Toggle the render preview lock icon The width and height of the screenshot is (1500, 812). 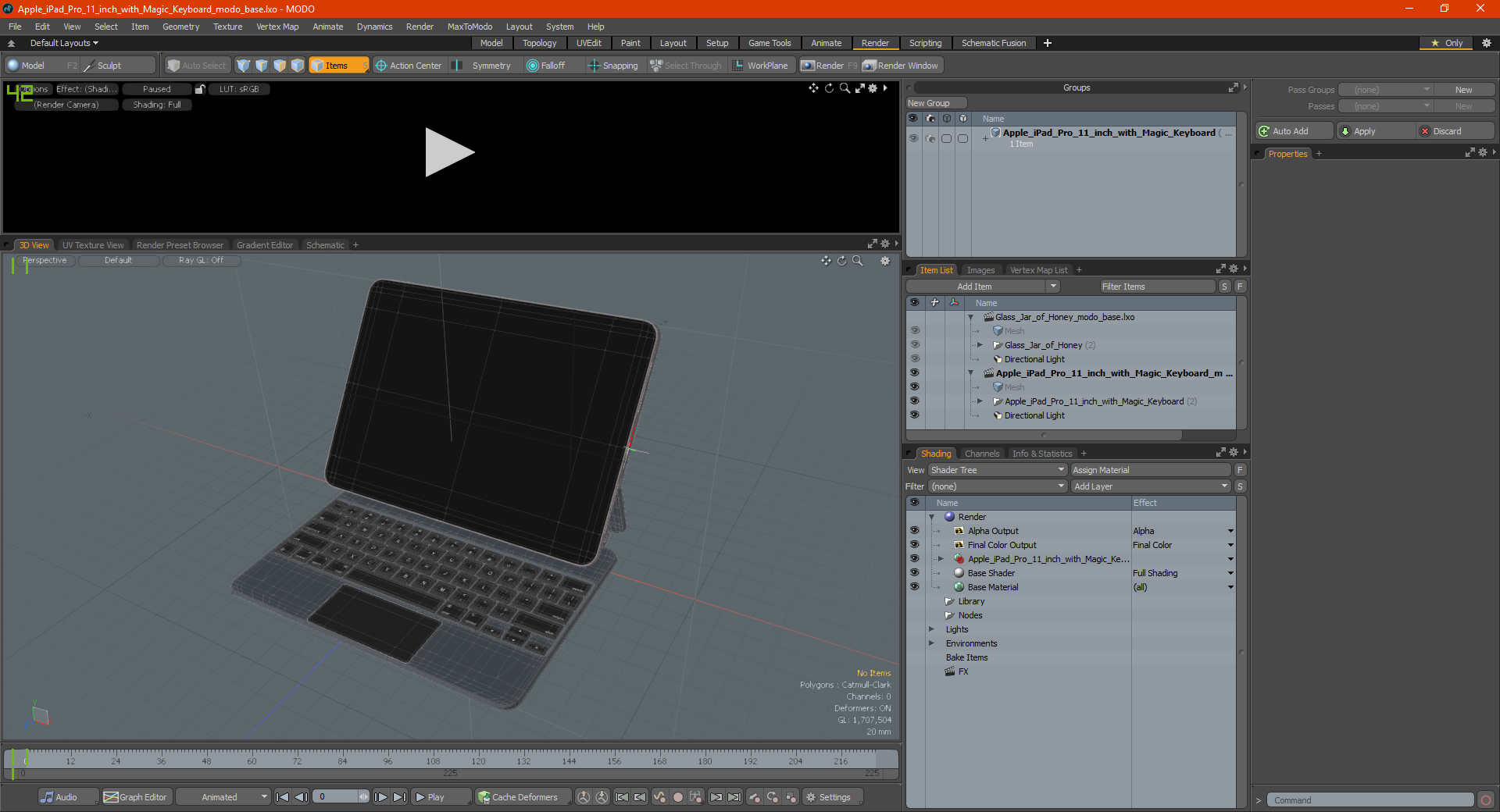click(x=200, y=89)
